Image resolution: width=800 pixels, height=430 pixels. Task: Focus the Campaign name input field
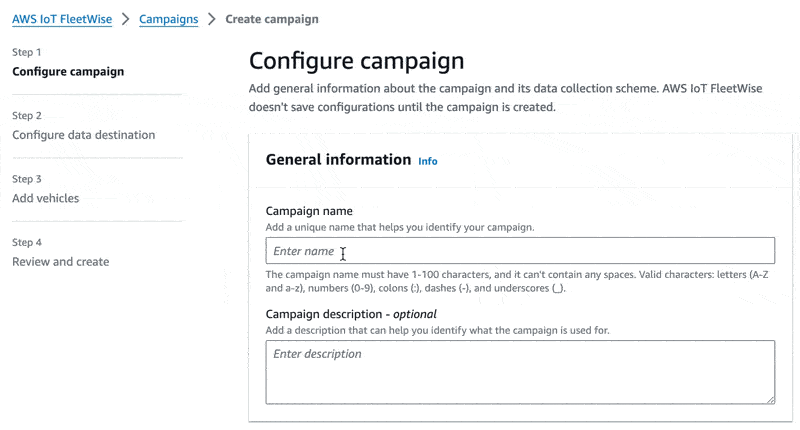[520, 251]
